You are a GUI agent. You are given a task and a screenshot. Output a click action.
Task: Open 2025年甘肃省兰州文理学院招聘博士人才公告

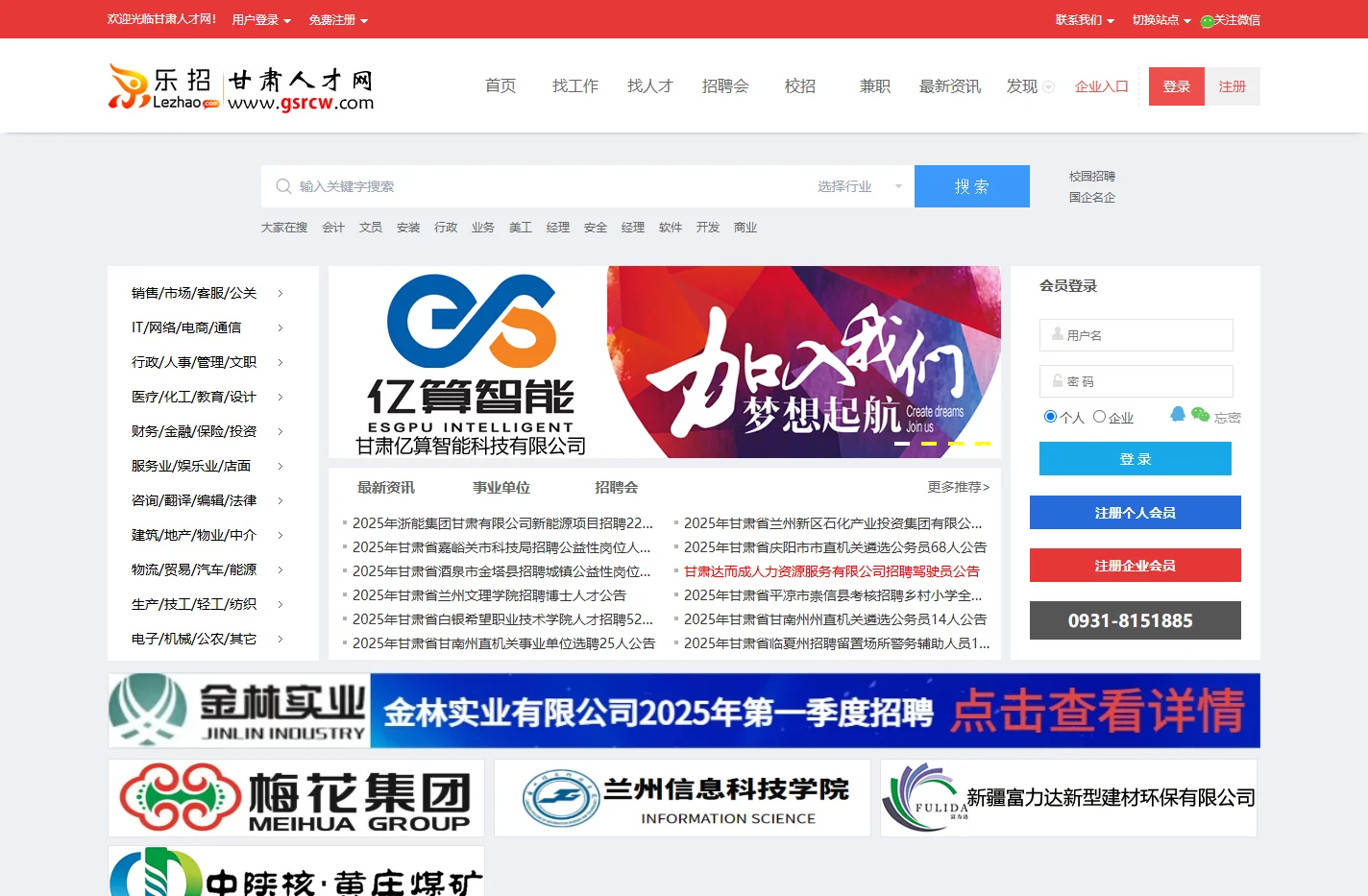click(489, 595)
